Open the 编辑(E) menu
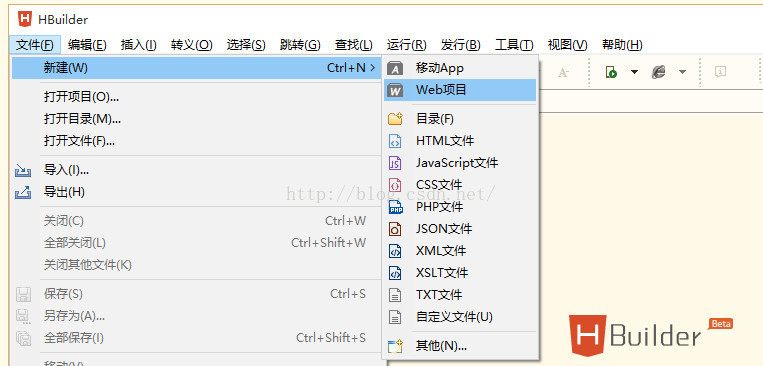763x366 pixels. [x=87, y=45]
